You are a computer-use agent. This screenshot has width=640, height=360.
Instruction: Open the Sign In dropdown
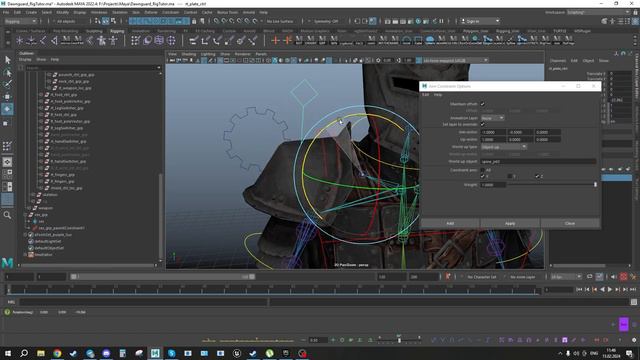tap(480, 21)
